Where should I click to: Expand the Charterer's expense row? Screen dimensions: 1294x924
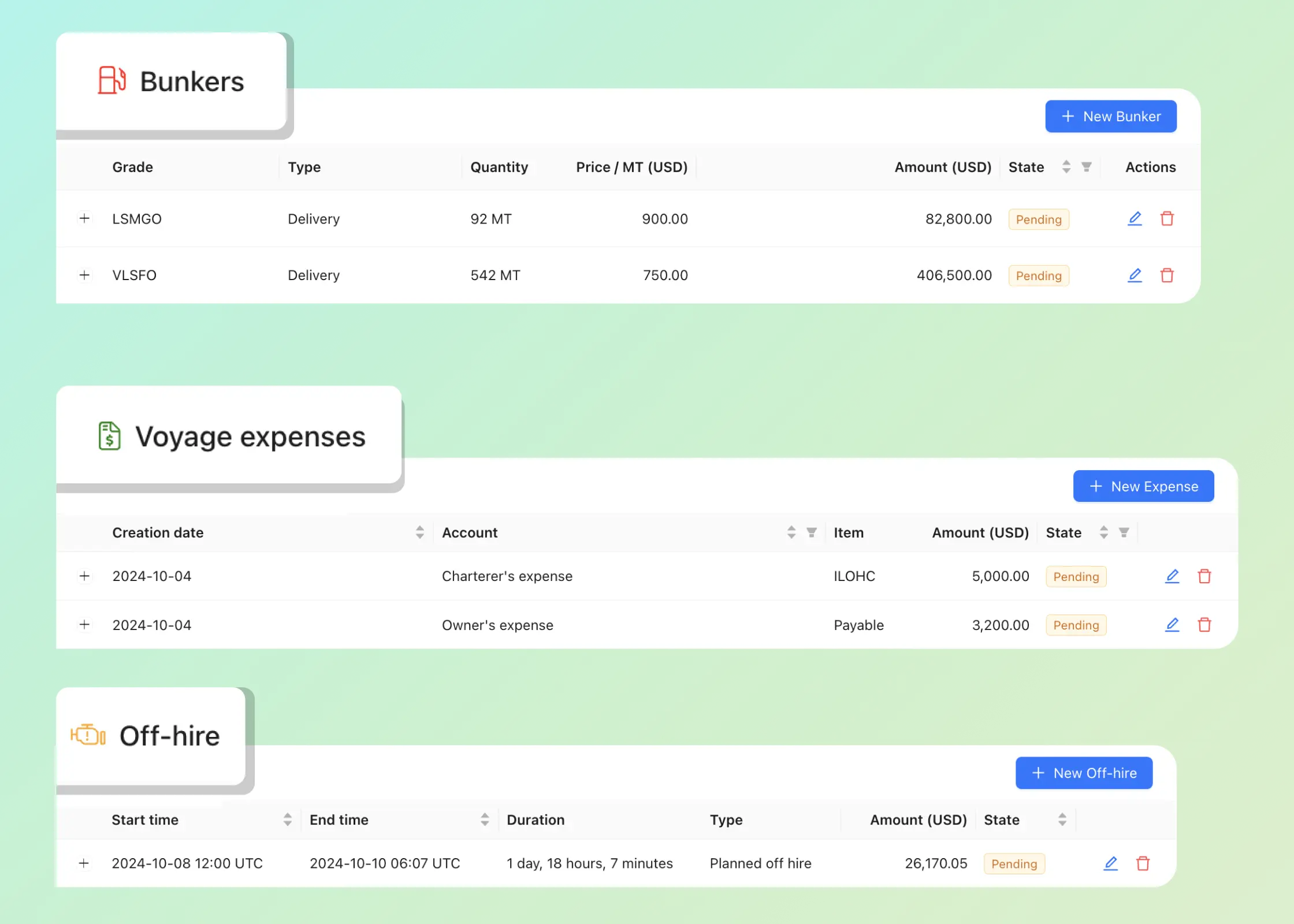84,576
